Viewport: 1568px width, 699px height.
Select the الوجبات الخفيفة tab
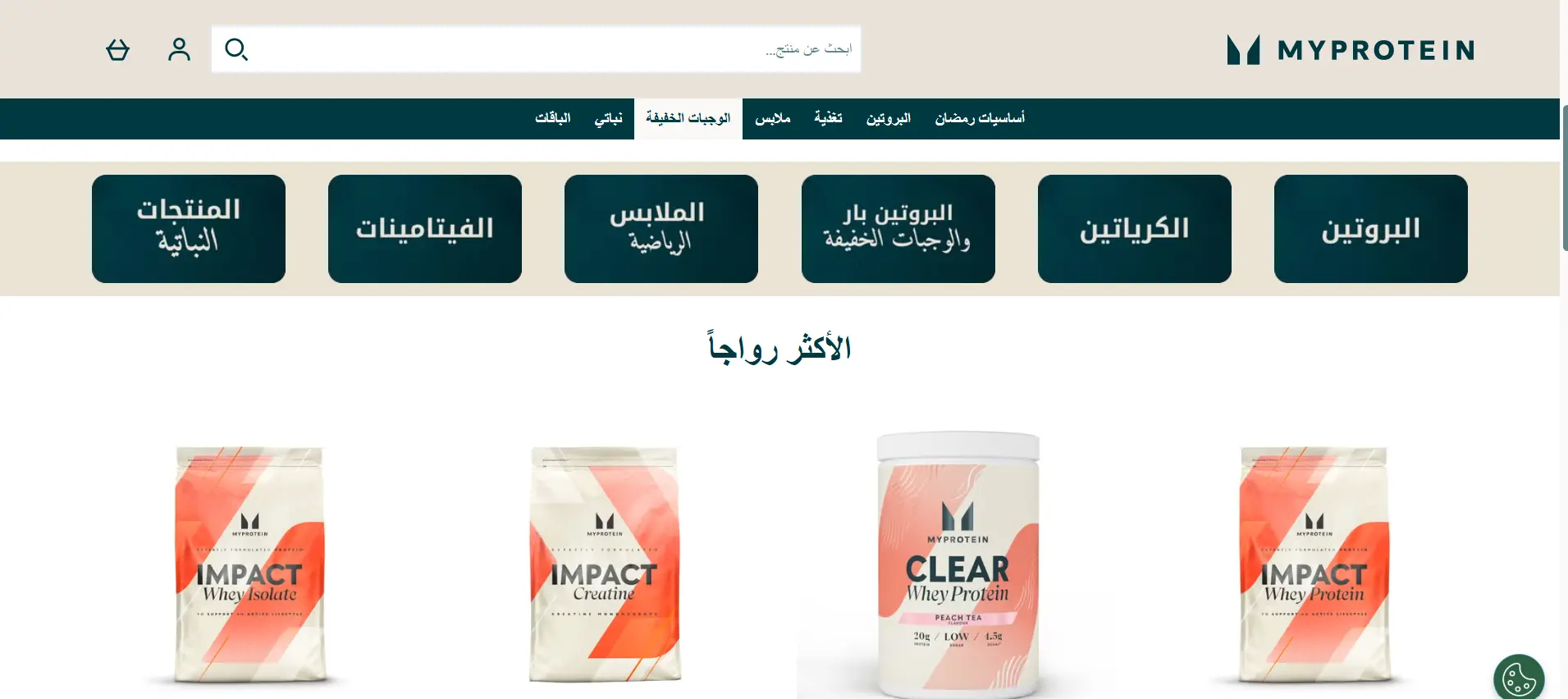688,119
